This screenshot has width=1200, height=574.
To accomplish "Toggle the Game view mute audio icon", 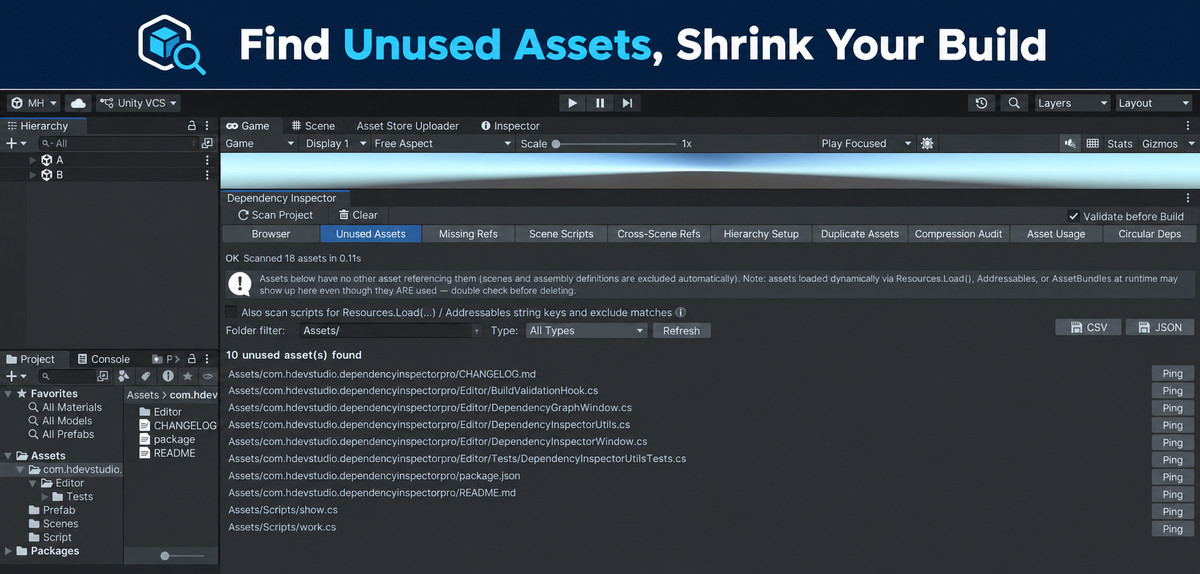I will tap(1070, 144).
